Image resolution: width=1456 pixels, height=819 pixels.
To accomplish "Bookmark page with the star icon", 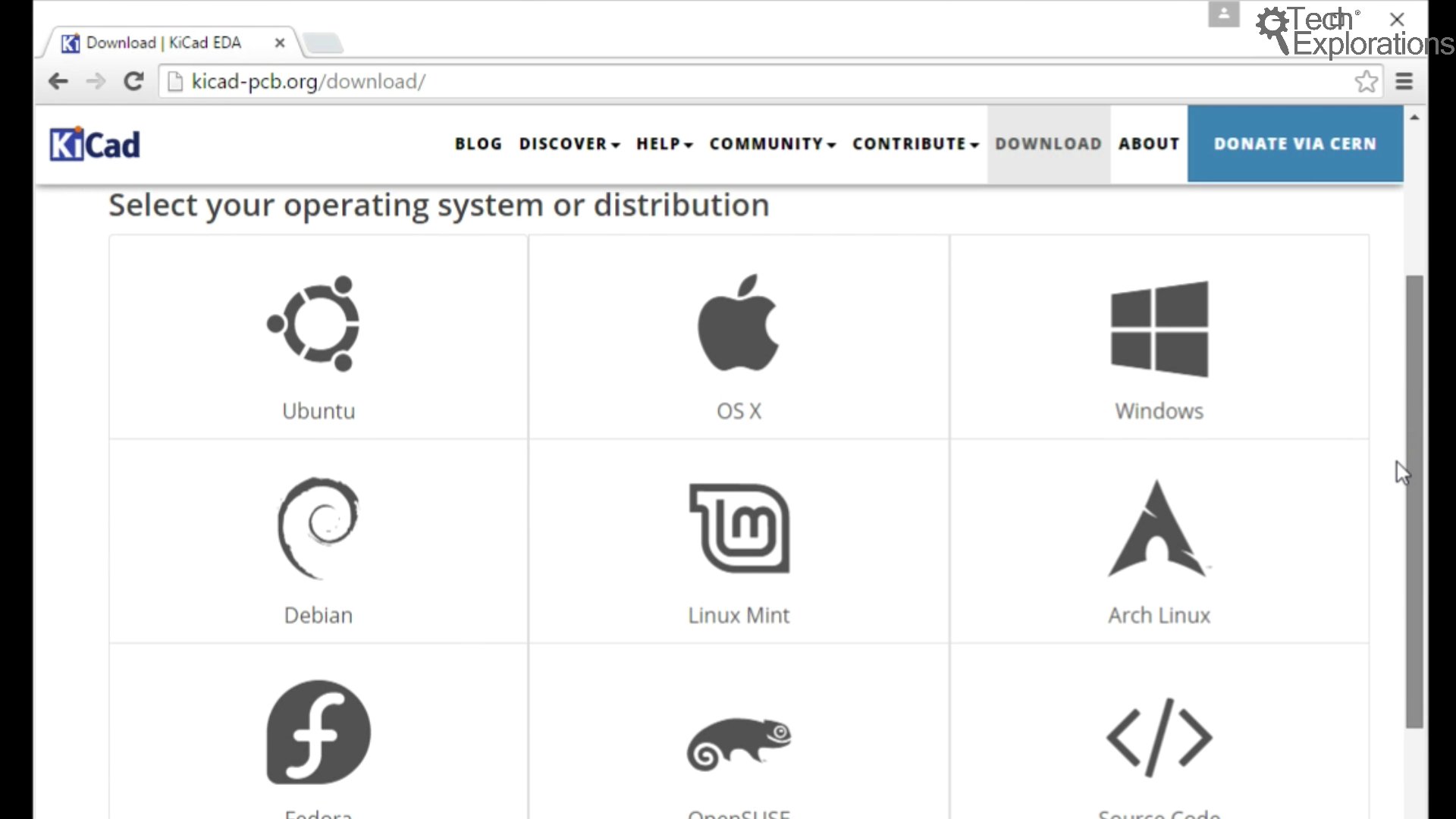I will 1367,81.
